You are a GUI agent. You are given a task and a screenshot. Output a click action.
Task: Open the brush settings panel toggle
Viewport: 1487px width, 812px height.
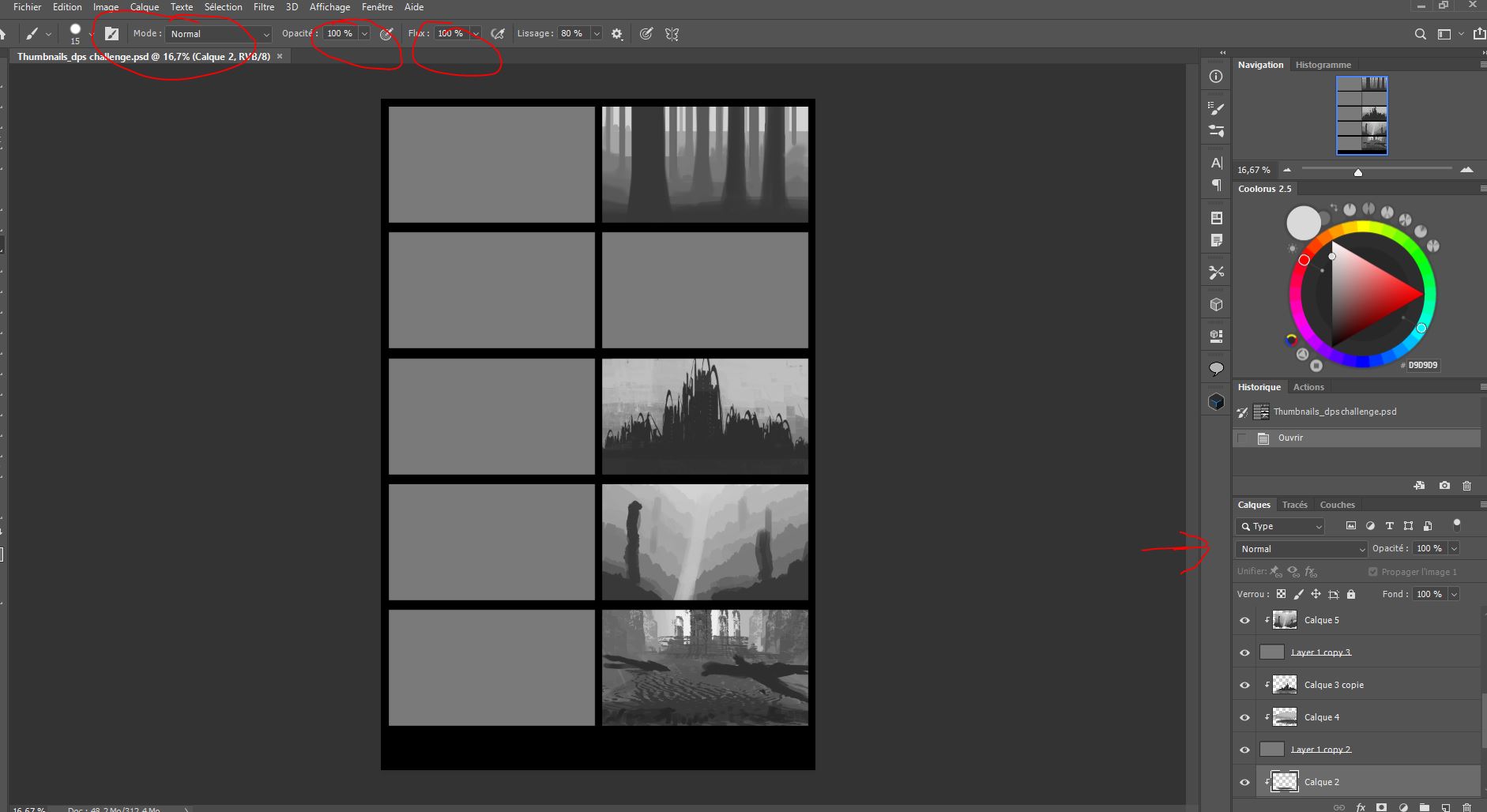click(x=111, y=34)
